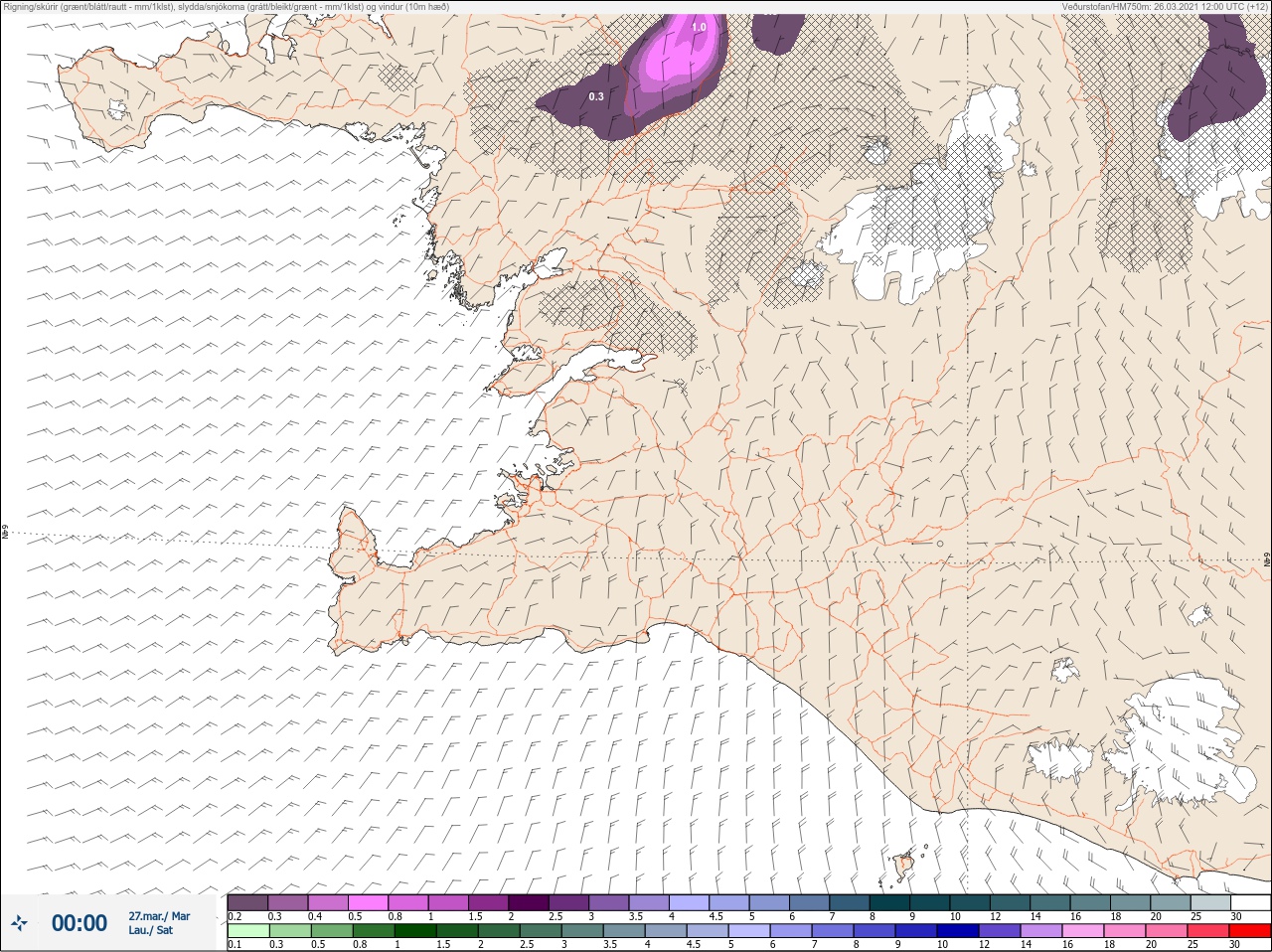Pick the lower scale dark green swatch between 1 and 1.5
This screenshot has height=952, width=1272.
(415, 931)
